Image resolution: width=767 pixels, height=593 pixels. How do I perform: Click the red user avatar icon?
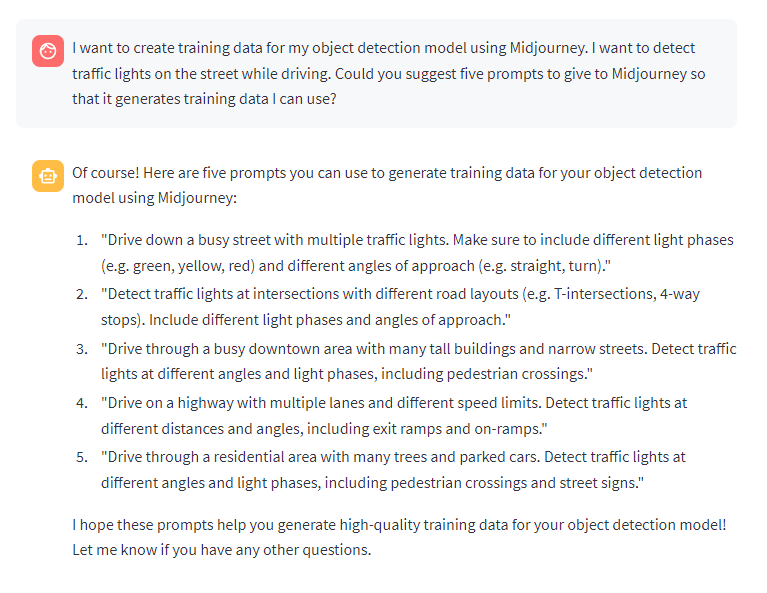click(x=48, y=51)
